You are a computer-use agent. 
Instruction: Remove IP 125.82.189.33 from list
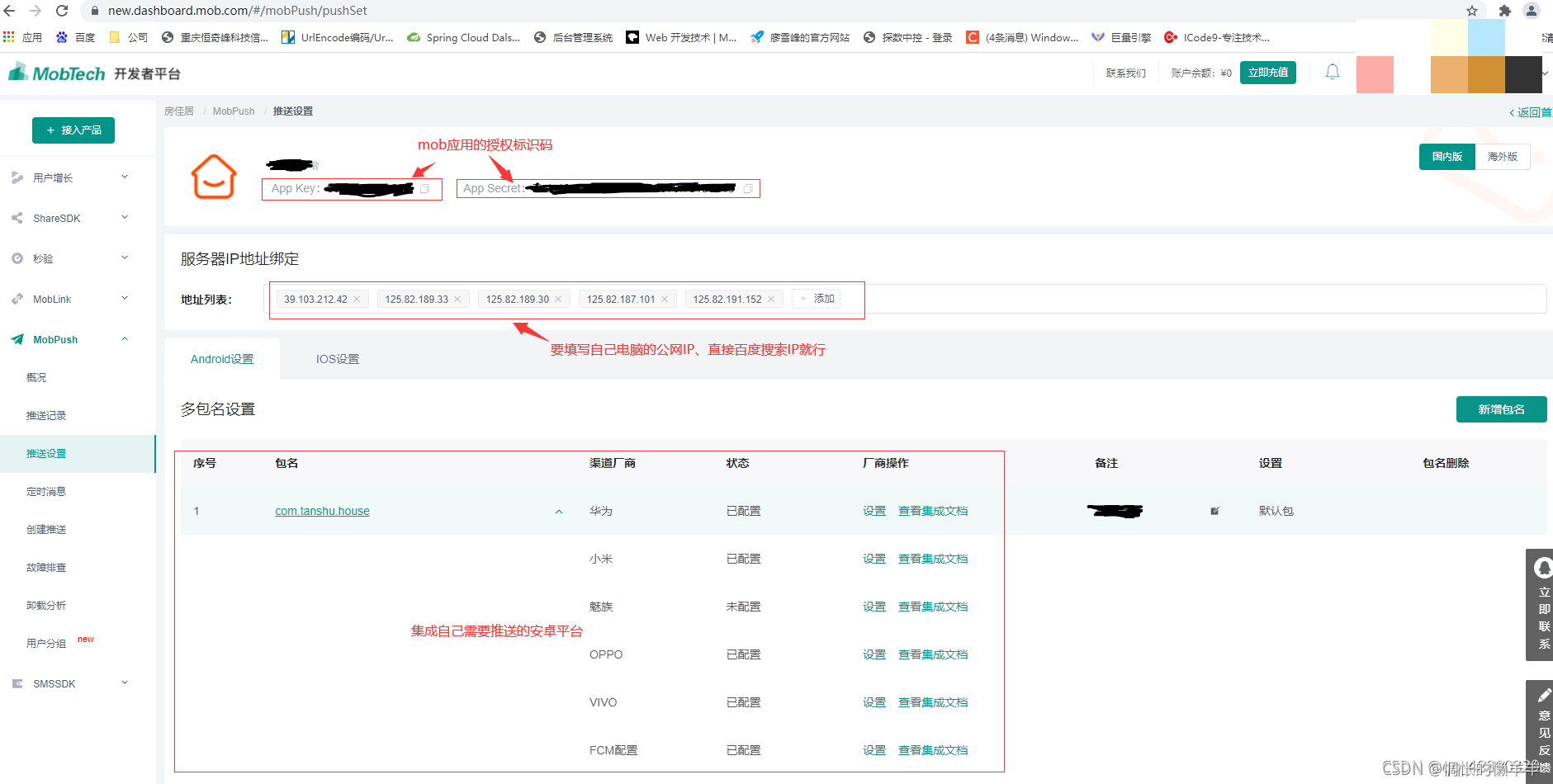pos(457,299)
